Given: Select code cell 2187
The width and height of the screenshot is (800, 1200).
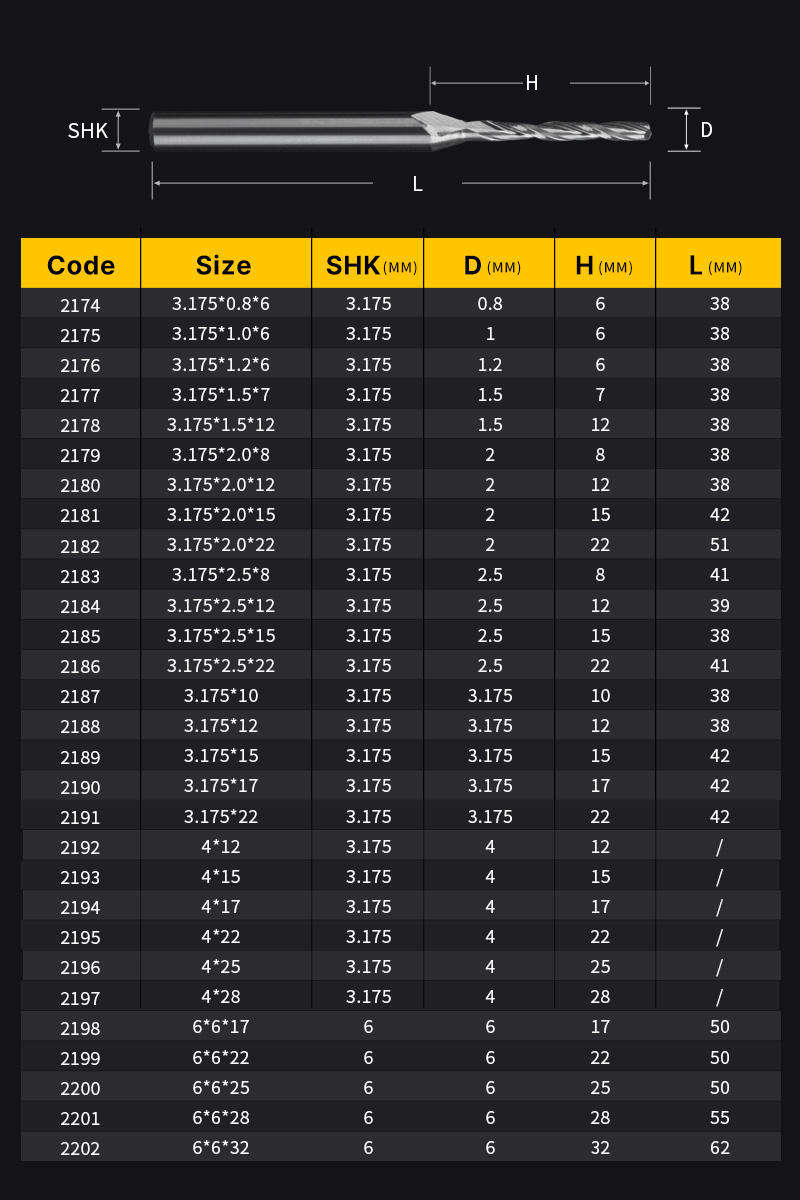Looking at the screenshot, I should [x=80, y=696].
